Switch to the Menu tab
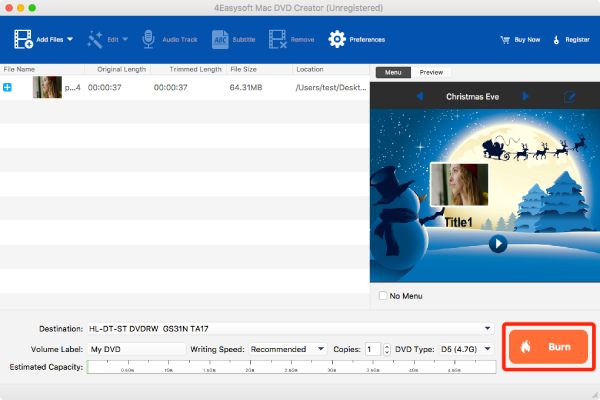Screen dimensions: 600x400 click(x=393, y=72)
